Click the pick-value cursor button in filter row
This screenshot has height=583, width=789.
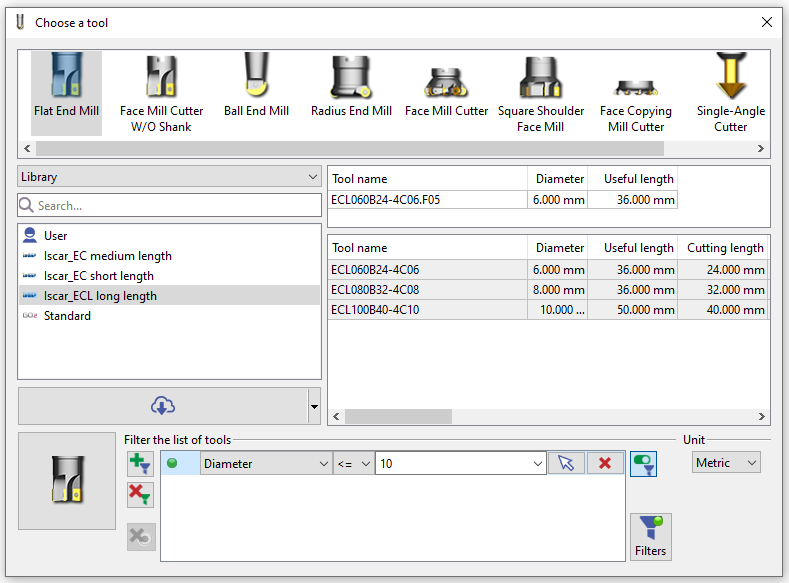point(567,463)
